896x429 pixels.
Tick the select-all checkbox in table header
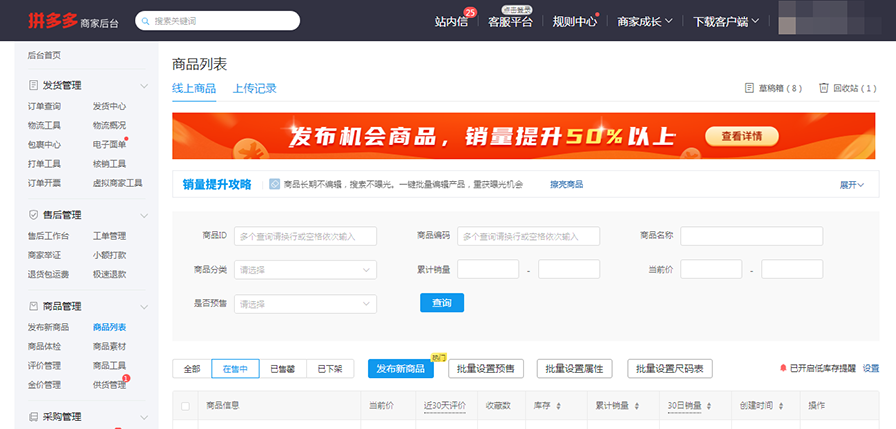pyautogui.click(x=185, y=406)
